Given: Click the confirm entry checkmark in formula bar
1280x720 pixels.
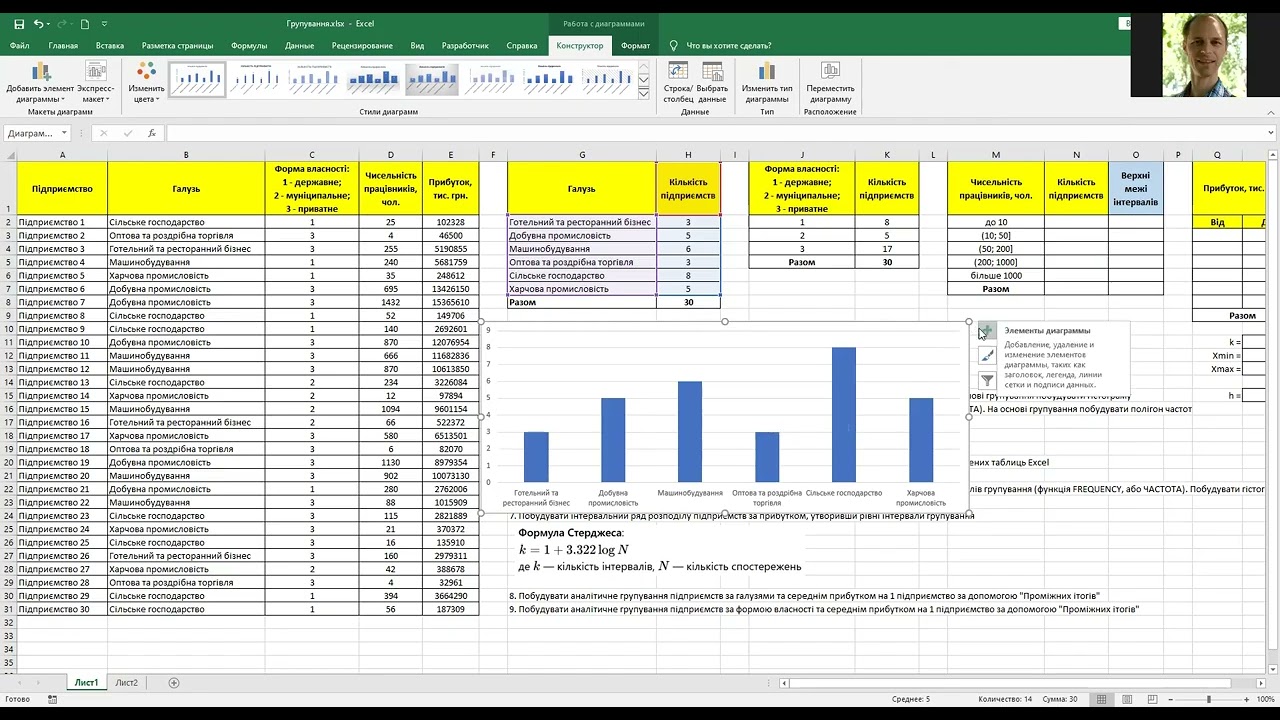Looking at the screenshot, I should point(128,133).
